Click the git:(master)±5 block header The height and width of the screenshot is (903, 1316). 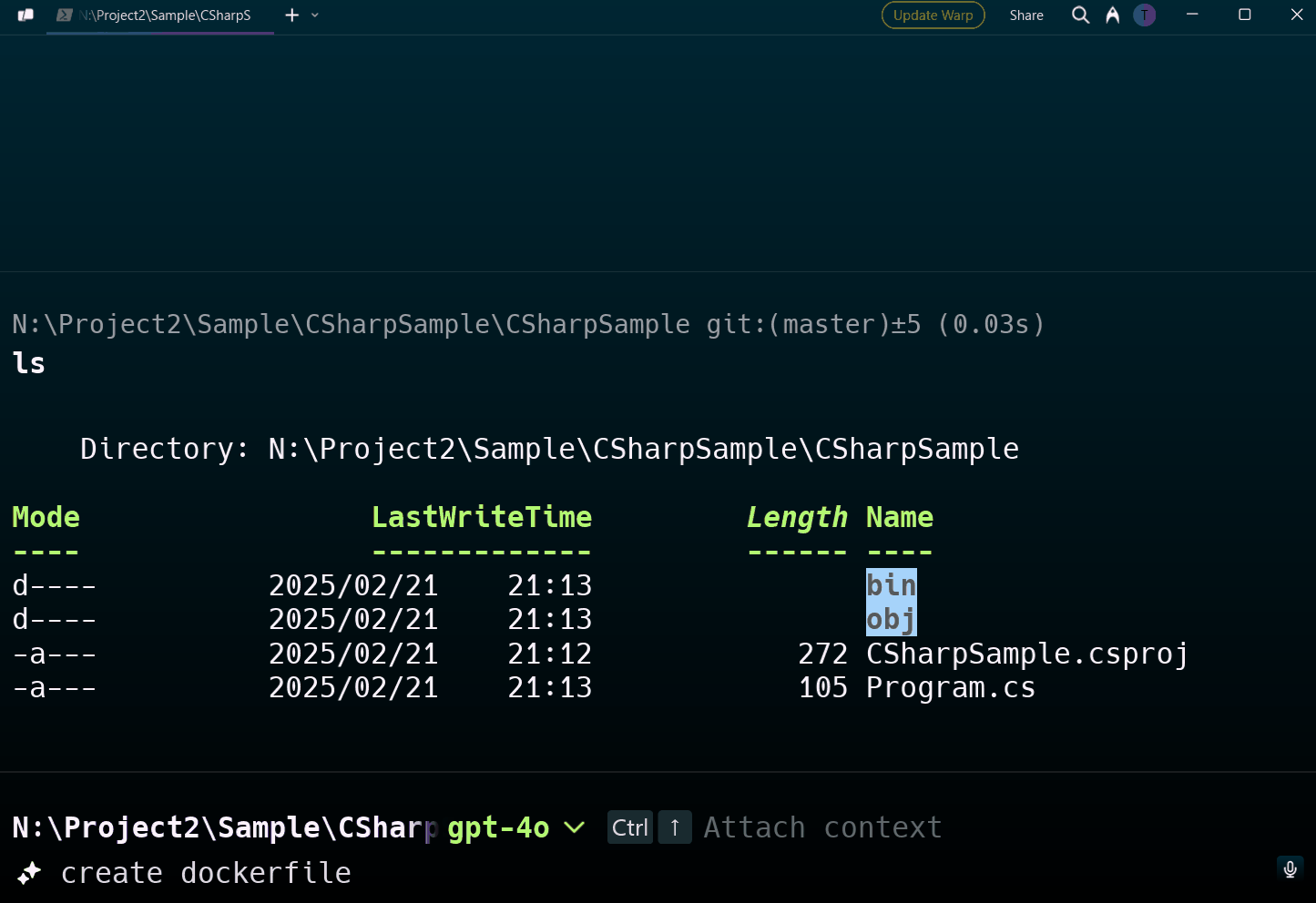528,324
